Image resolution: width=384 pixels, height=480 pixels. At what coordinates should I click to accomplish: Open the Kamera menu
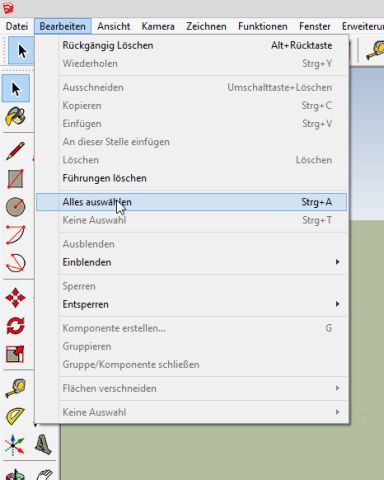click(x=158, y=26)
